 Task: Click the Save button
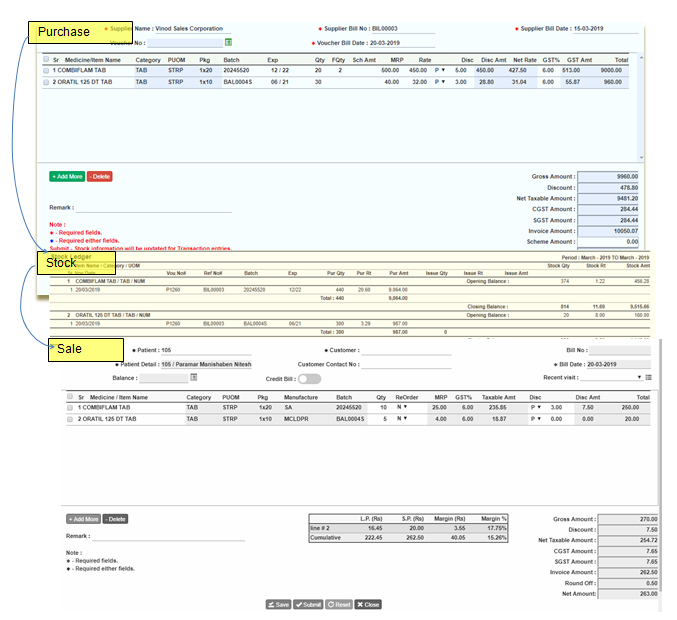(278, 604)
